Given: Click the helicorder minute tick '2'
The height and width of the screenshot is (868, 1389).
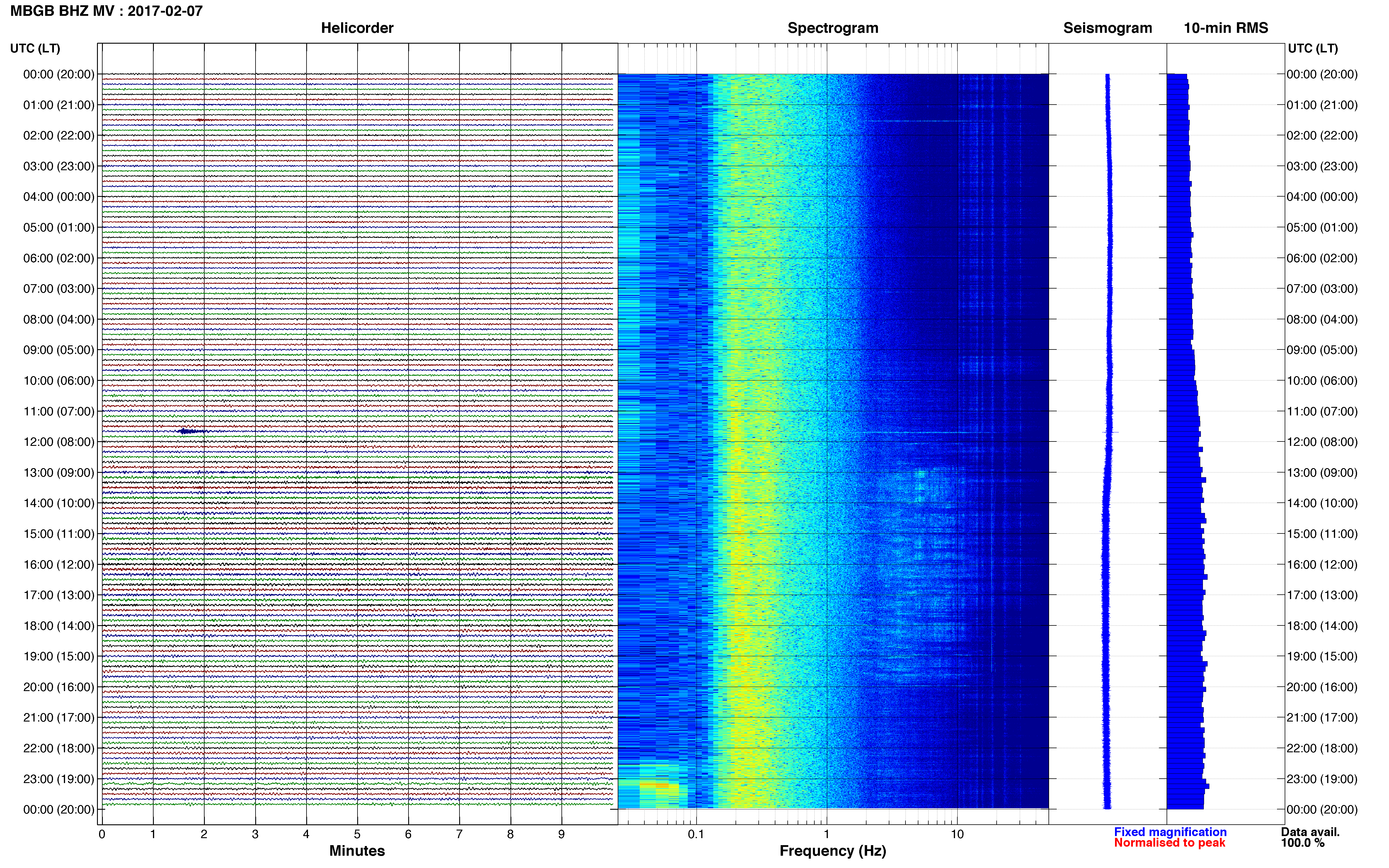Looking at the screenshot, I should [204, 835].
